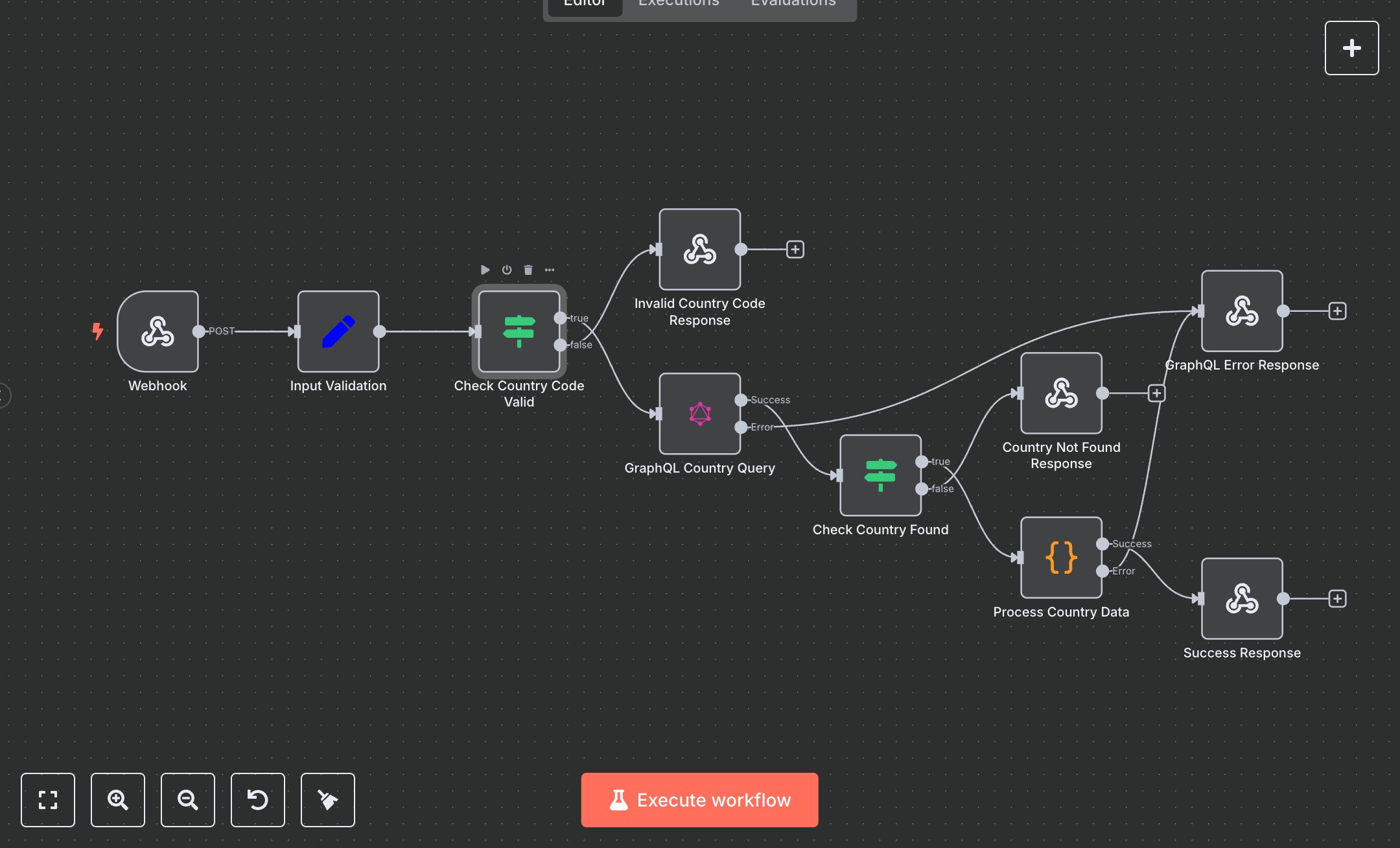Run the Check Country Code Valid node via play icon
Viewport: 1400px width, 848px height.
[x=484, y=270]
